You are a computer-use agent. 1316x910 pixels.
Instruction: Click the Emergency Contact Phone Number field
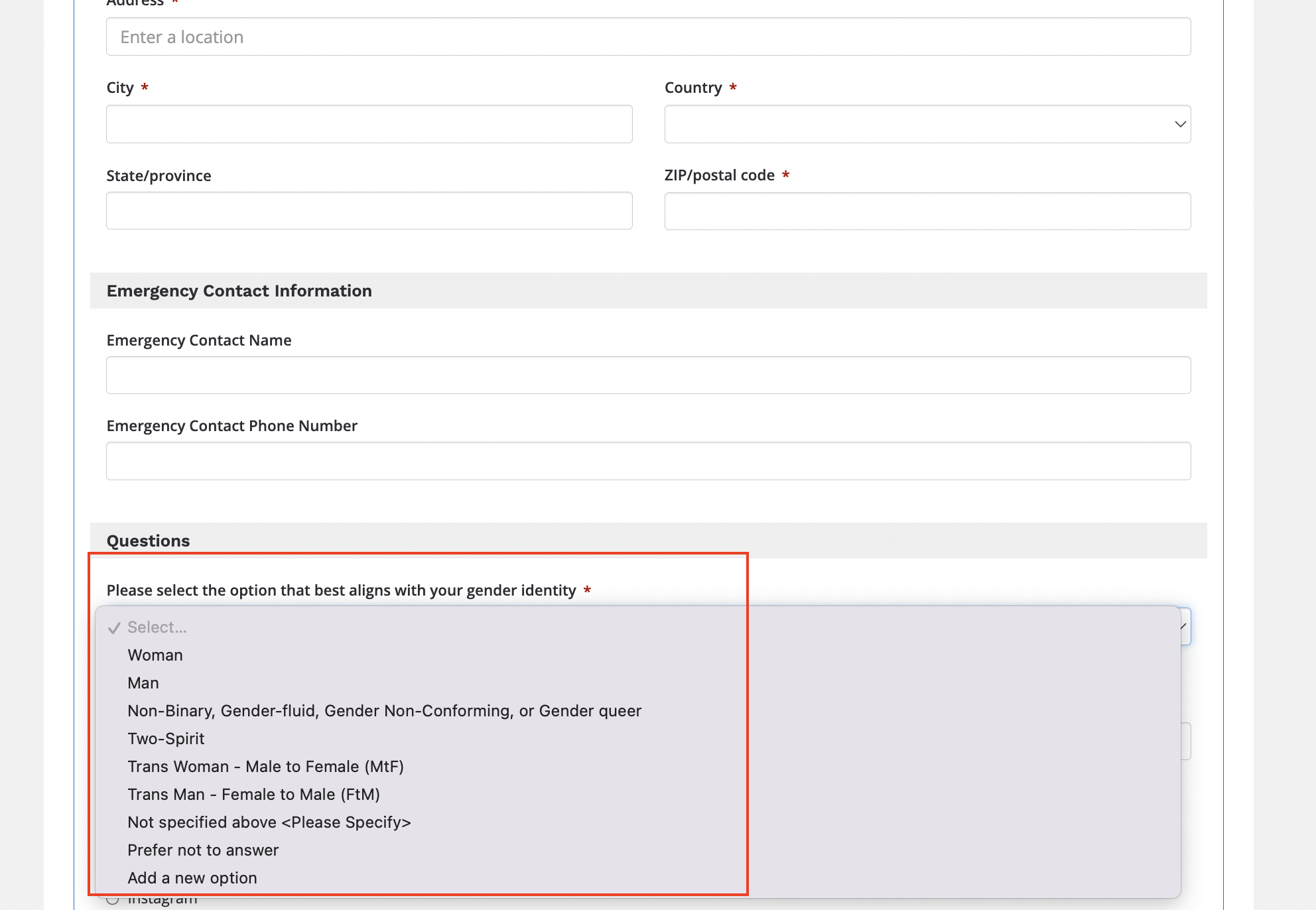coord(648,461)
